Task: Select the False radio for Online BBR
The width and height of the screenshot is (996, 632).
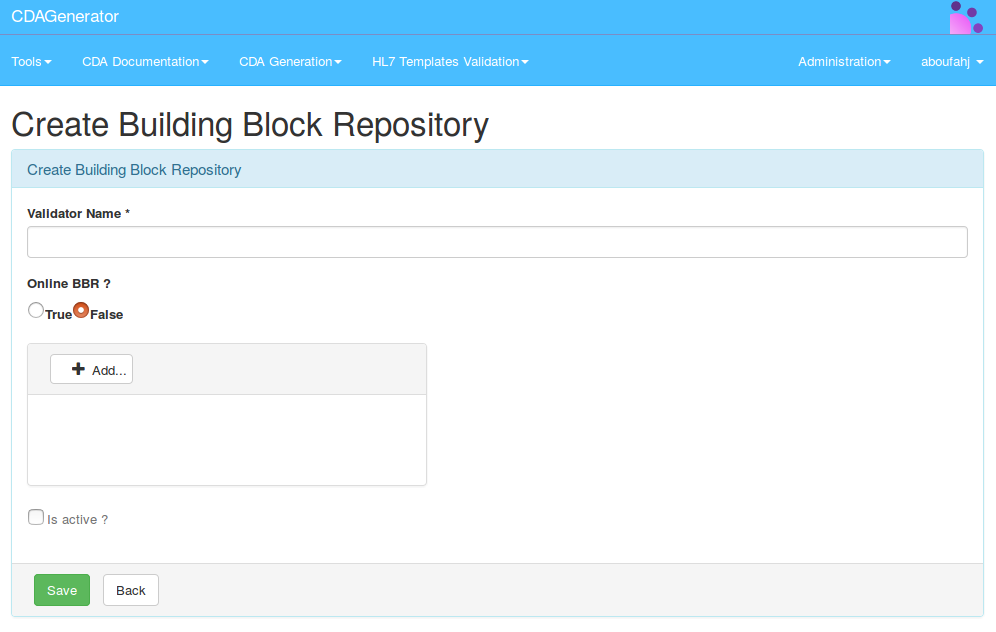Action: pos(82,311)
